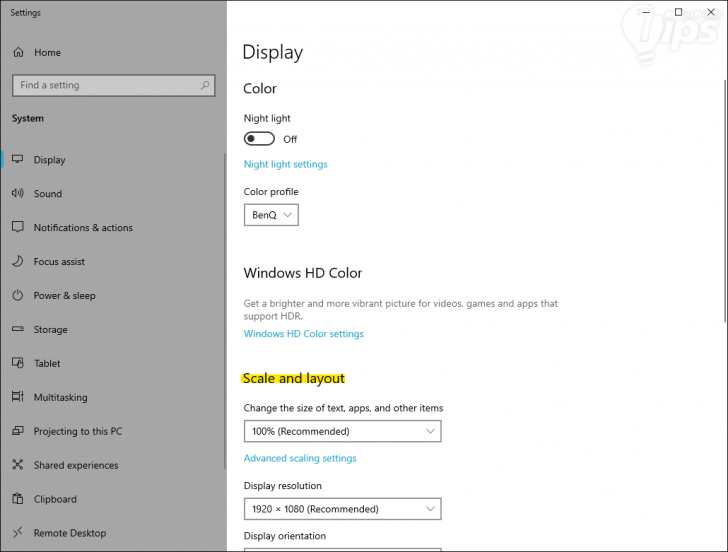Click the Power & sleep icon
Image resolution: width=728 pixels, height=552 pixels.
pyautogui.click(x=17, y=296)
